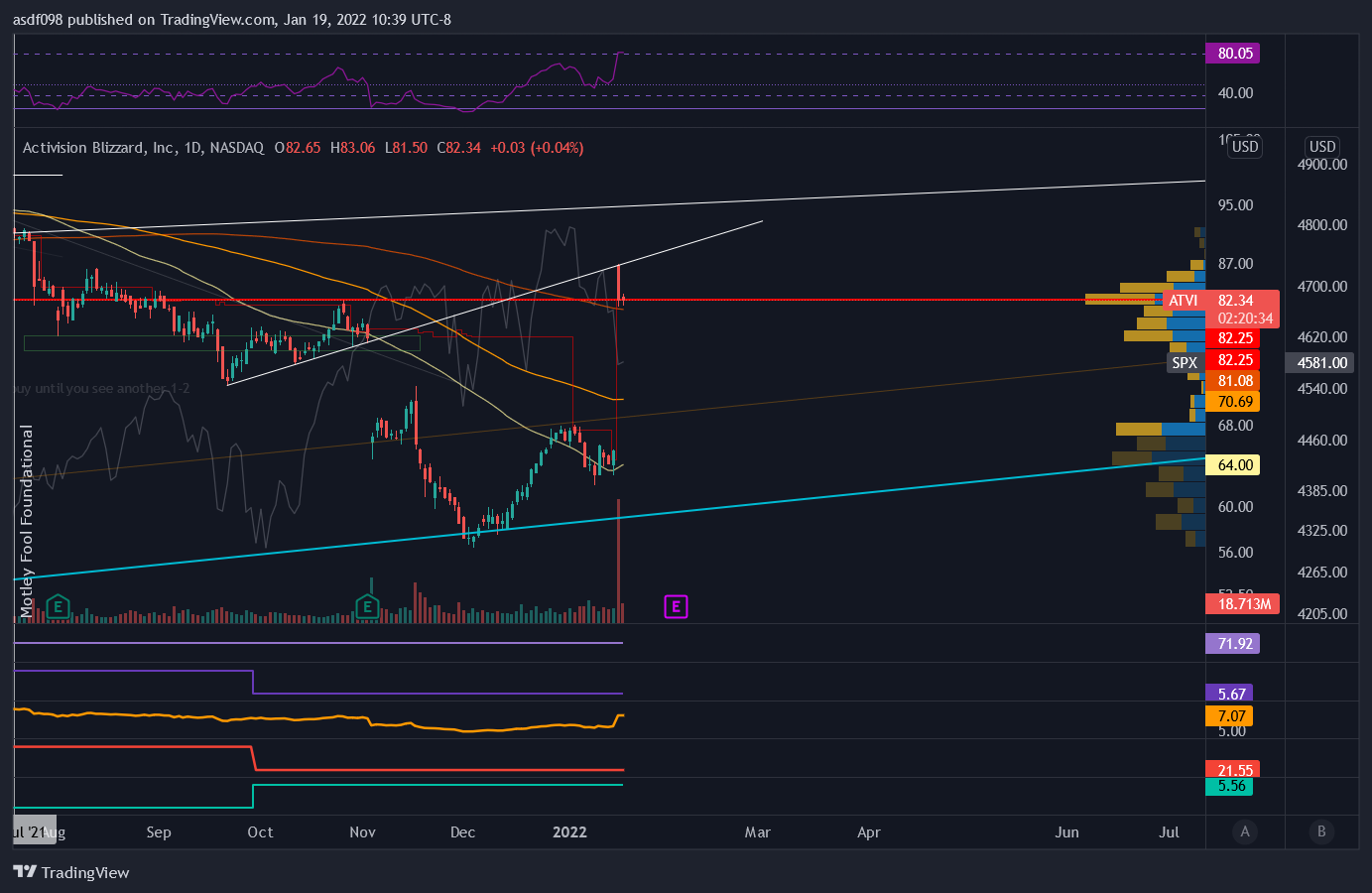Select the 5.67 indicator value label

(x=1231, y=694)
